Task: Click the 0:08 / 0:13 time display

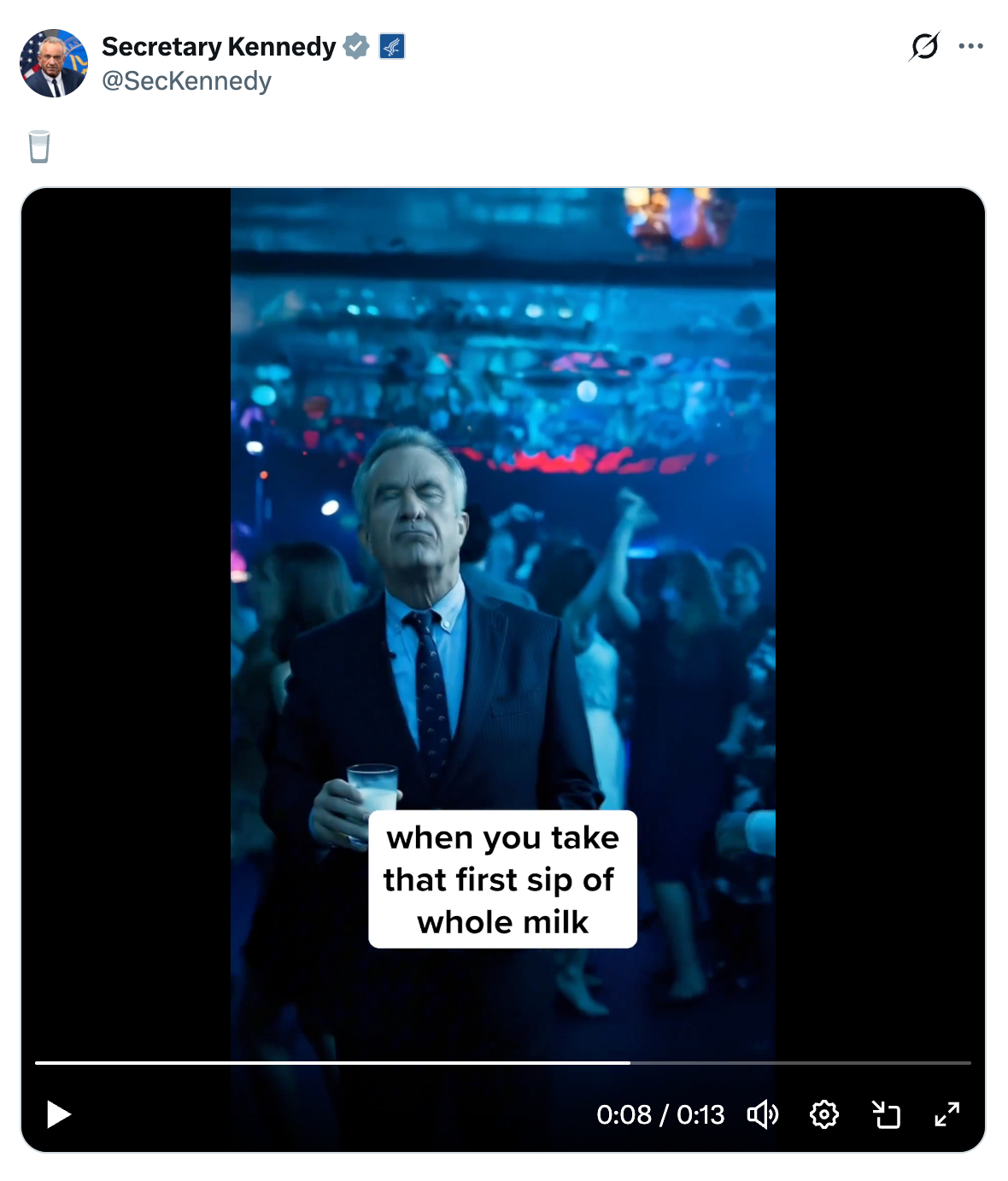Action: [659, 1114]
